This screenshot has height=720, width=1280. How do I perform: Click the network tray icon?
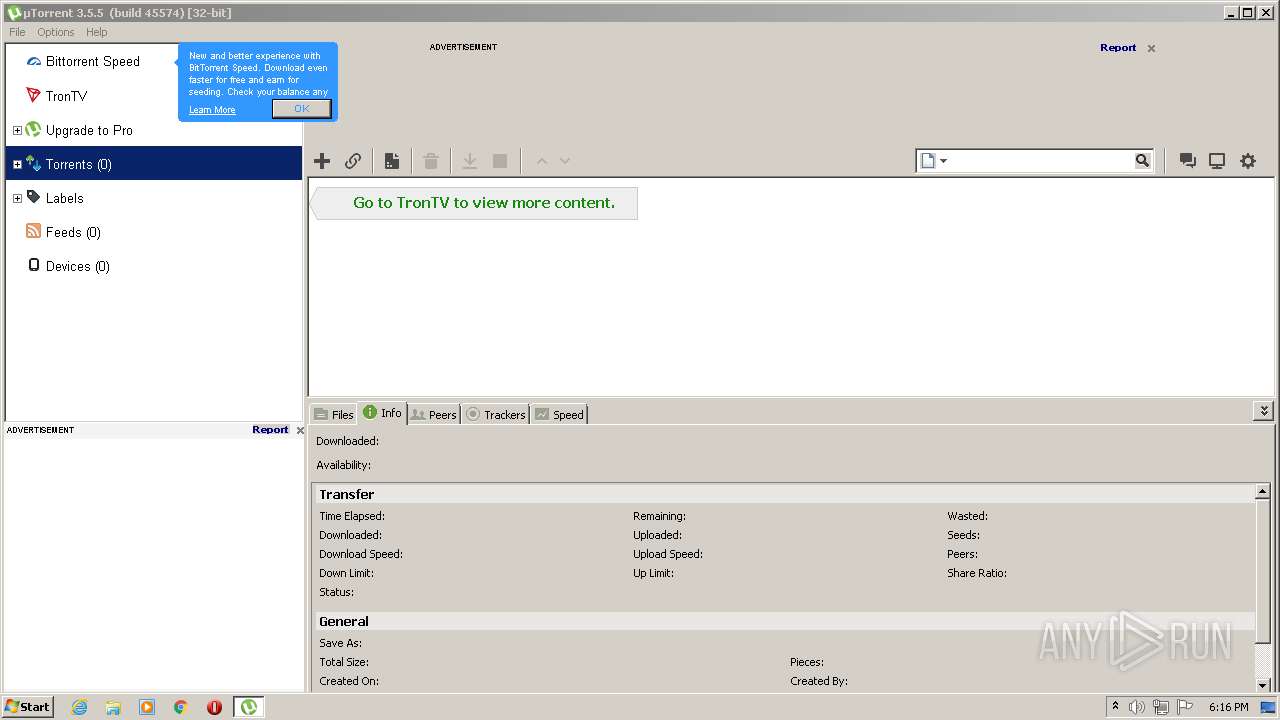[x=1161, y=707]
